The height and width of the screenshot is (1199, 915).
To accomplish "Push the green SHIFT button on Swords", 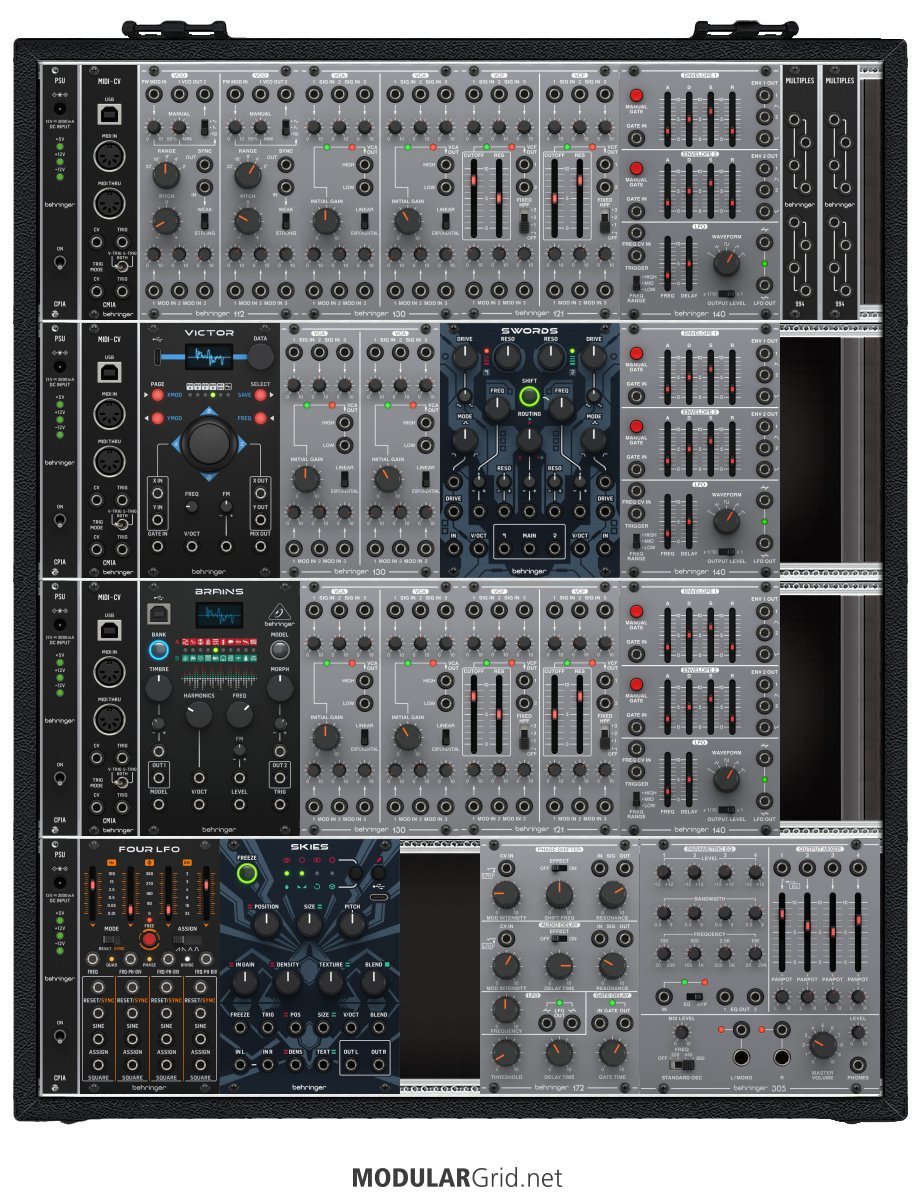I will 528,396.
